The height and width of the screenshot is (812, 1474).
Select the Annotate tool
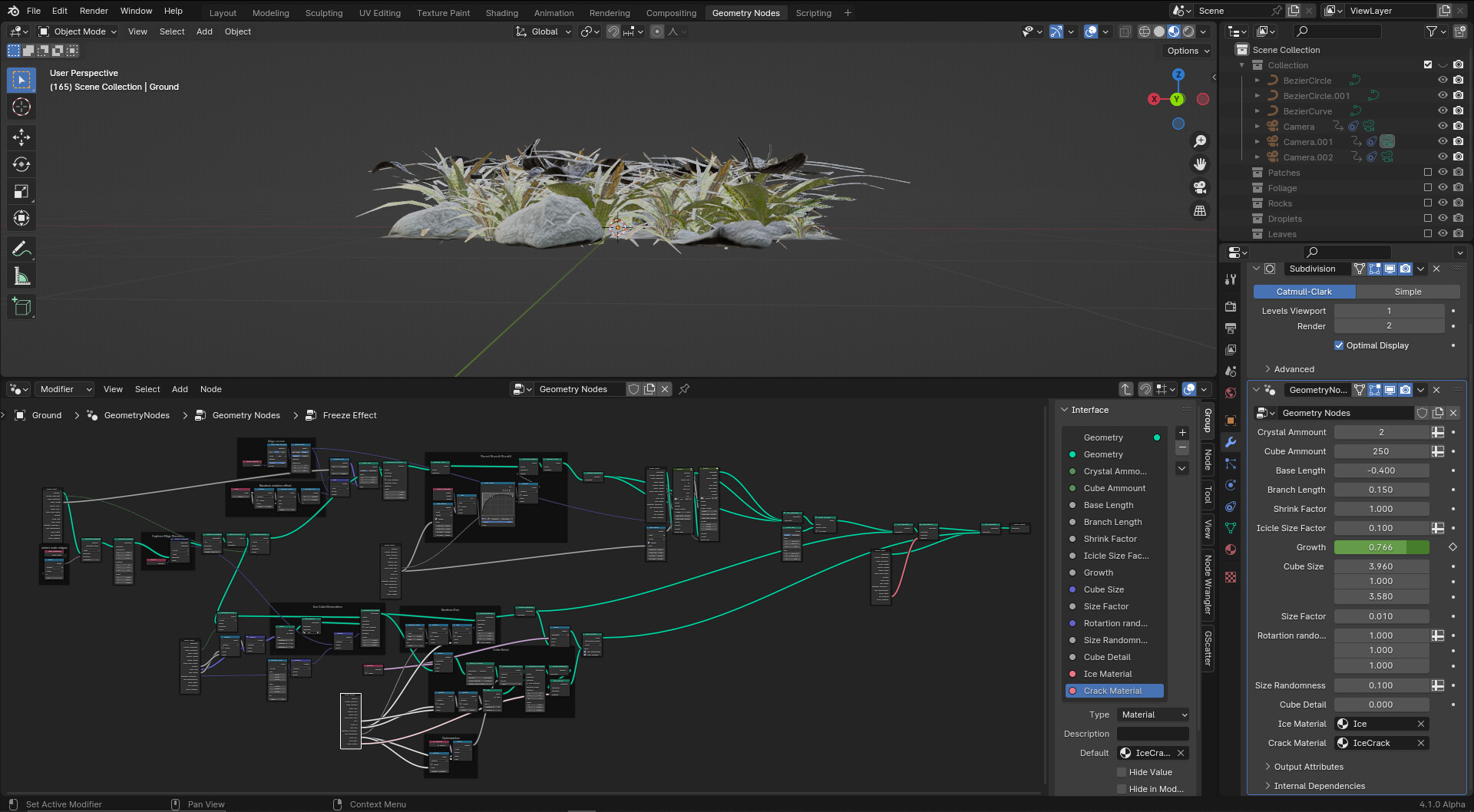pyautogui.click(x=21, y=248)
